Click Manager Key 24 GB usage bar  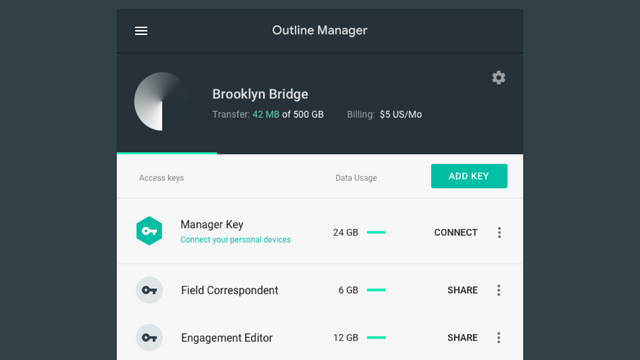pyautogui.click(x=376, y=232)
